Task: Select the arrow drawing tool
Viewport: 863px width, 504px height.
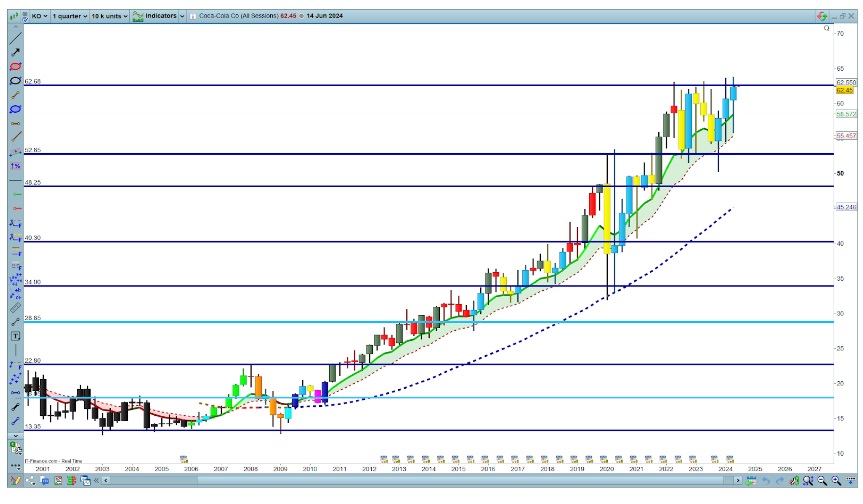Action: [x=15, y=51]
